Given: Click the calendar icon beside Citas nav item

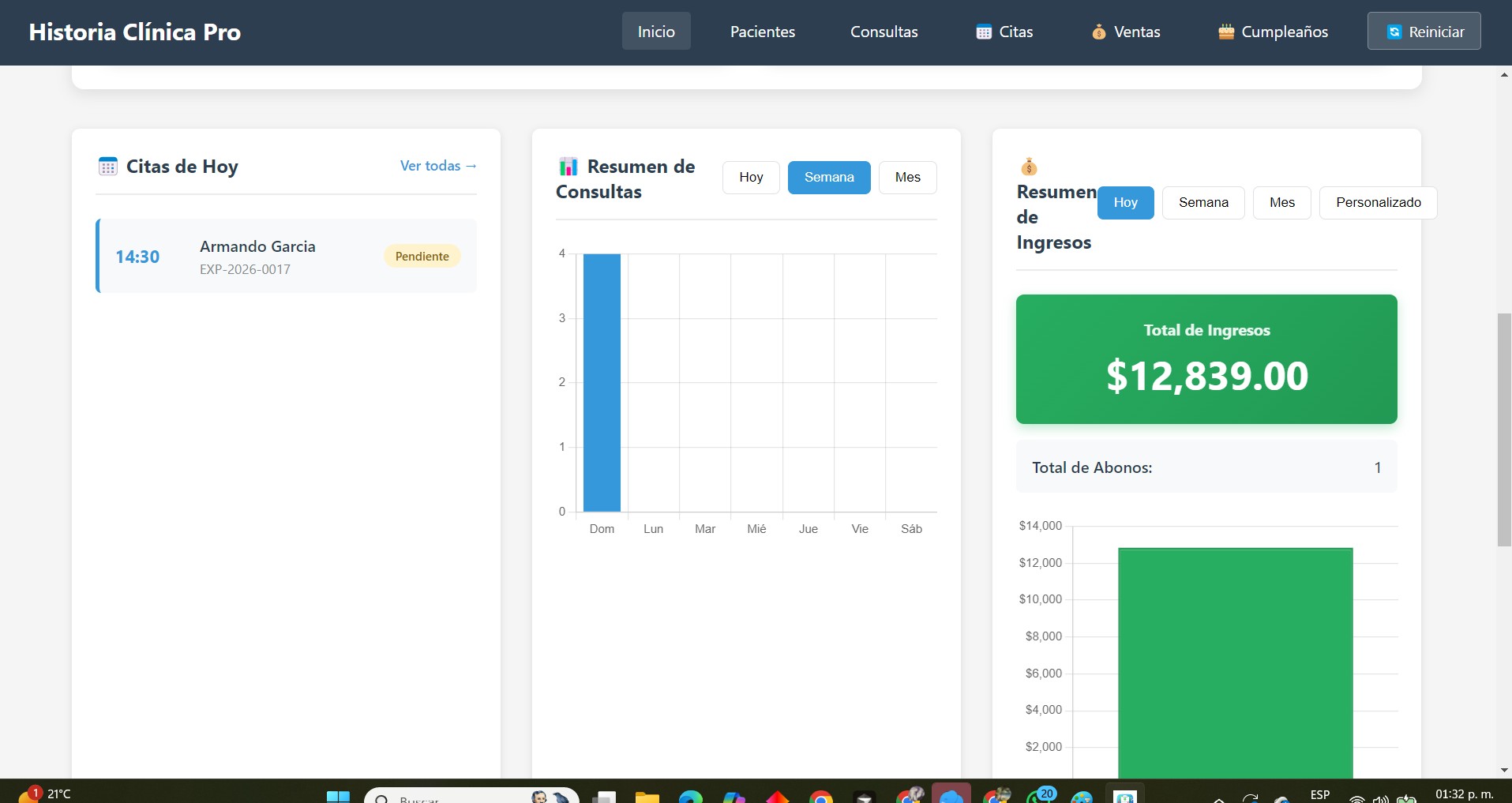Looking at the screenshot, I should pyautogui.click(x=984, y=32).
